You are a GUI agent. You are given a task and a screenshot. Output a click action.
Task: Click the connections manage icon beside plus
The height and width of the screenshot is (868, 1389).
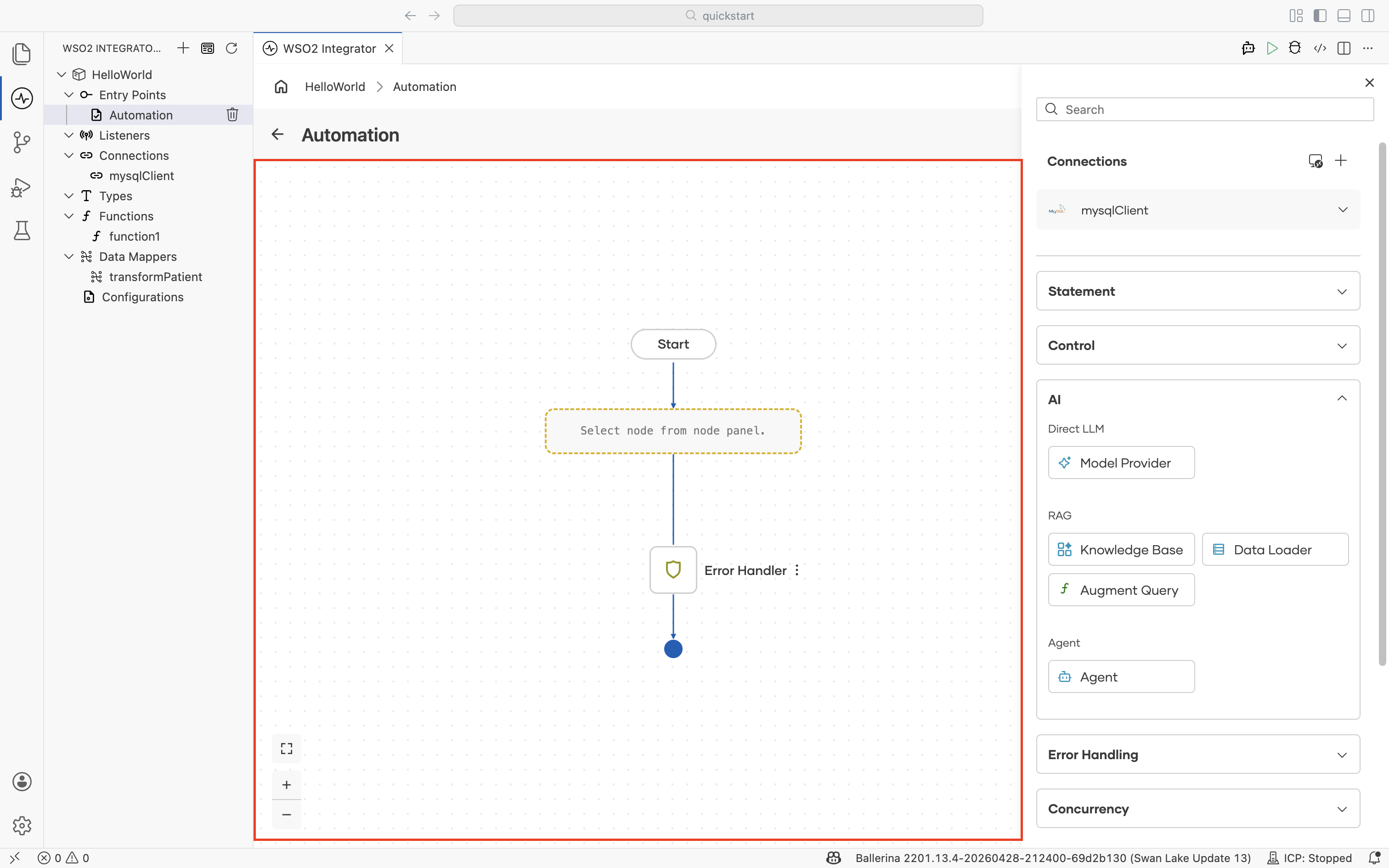pos(1316,161)
